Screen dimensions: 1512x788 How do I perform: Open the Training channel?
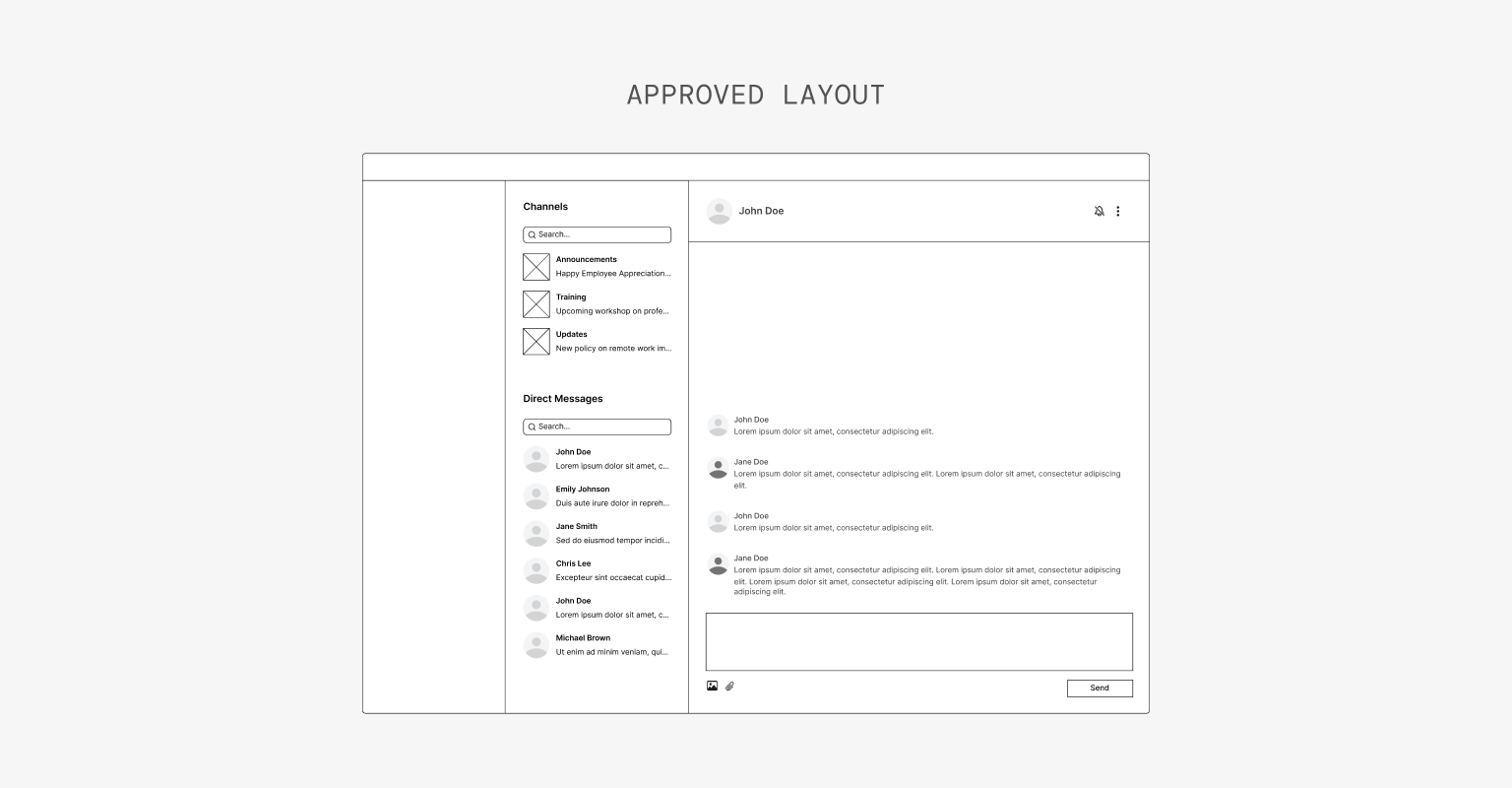pos(598,304)
